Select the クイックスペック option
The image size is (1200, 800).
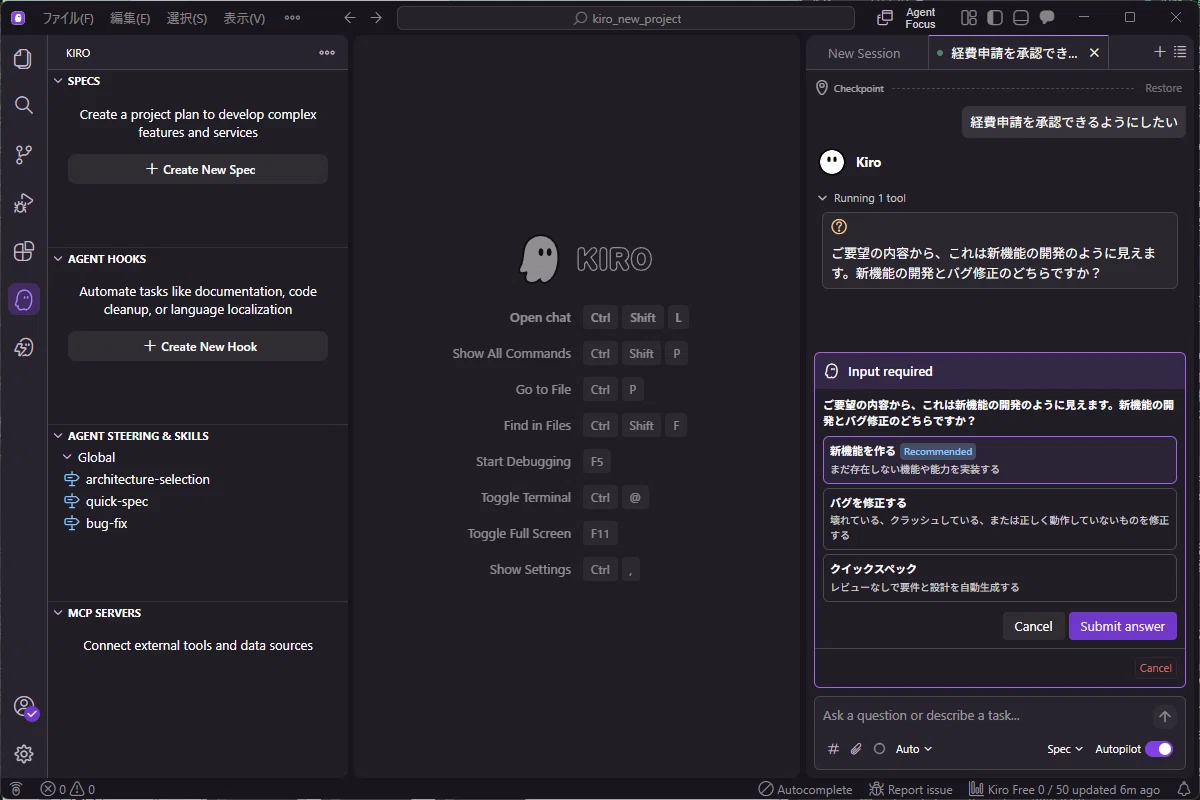click(1000, 577)
